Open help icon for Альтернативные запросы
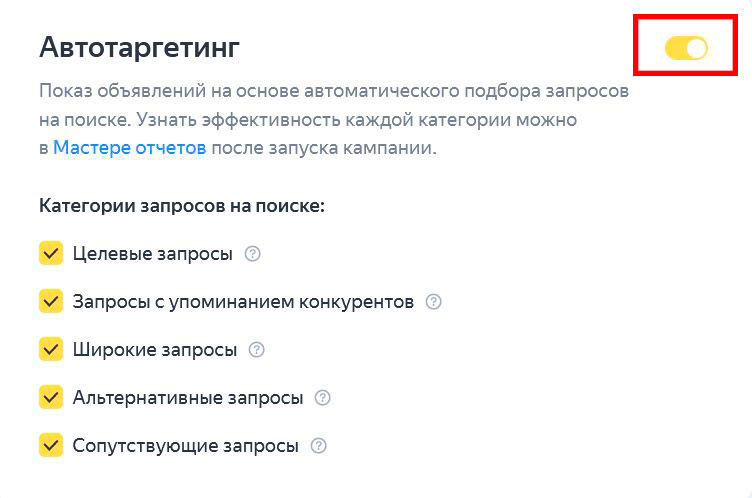The width and height of the screenshot is (752, 498). 322,397
